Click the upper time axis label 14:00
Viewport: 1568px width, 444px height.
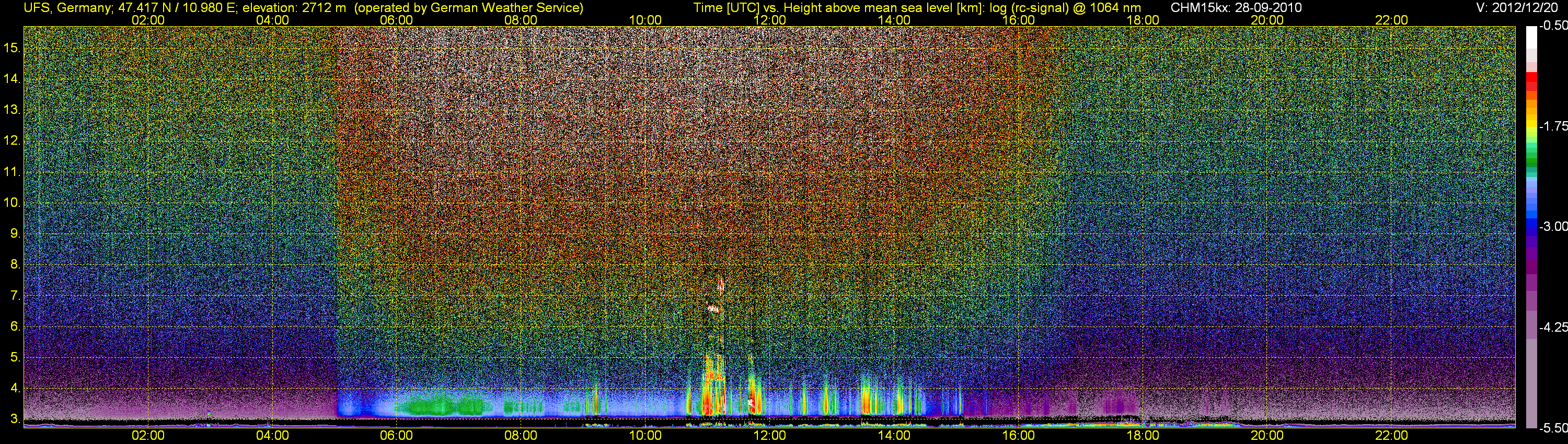894,20
